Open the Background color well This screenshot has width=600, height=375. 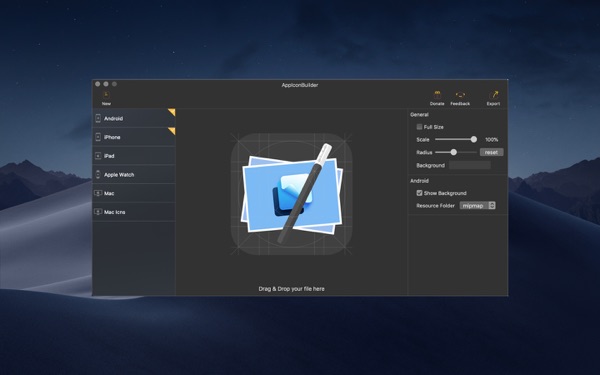coord(470,165)
